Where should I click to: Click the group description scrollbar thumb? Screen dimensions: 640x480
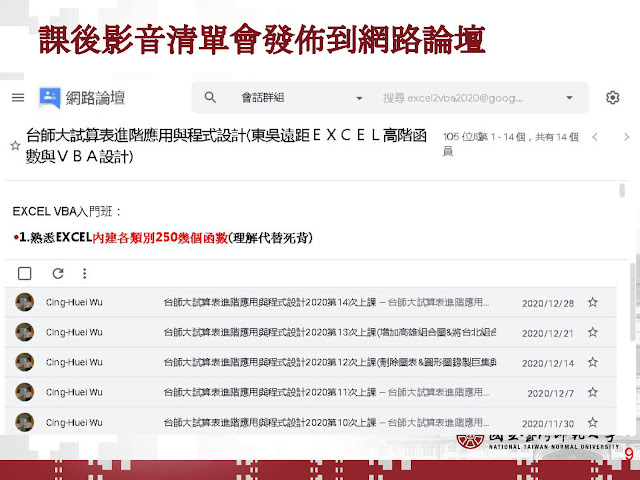point(622,191)
